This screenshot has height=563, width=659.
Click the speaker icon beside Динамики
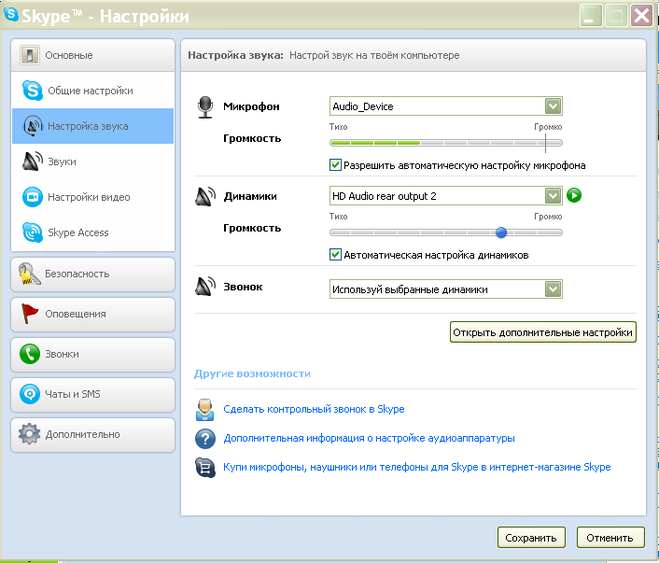(x=206, y=196)
